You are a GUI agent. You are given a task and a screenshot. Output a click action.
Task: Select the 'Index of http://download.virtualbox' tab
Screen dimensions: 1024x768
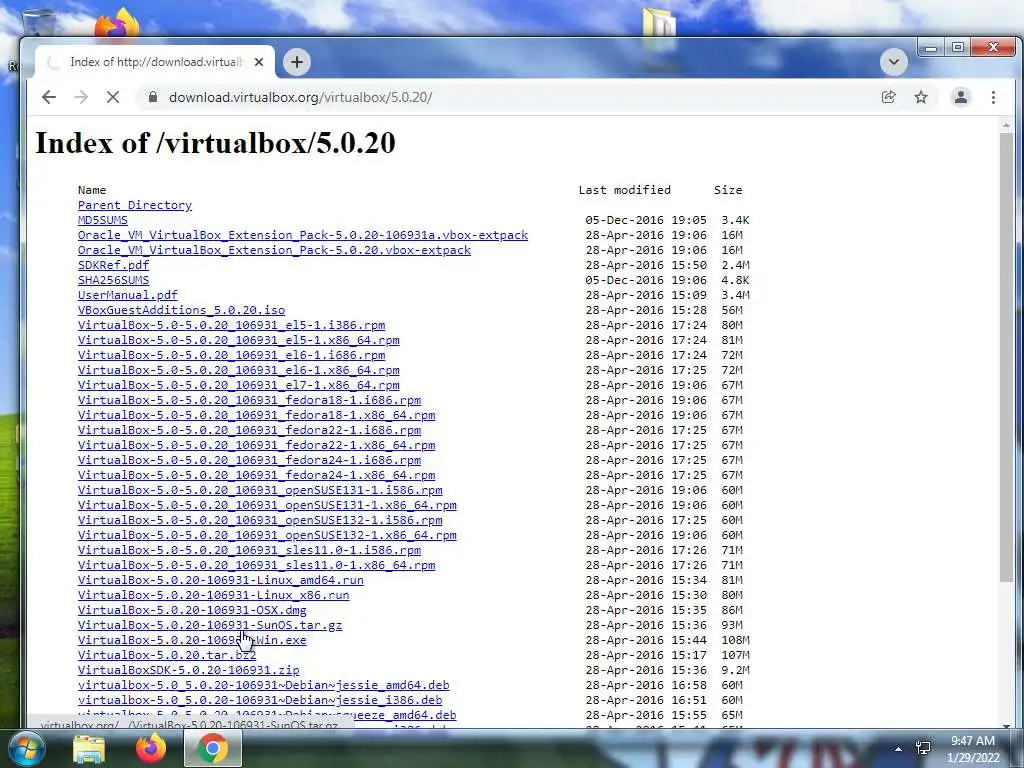click(154, 62)
